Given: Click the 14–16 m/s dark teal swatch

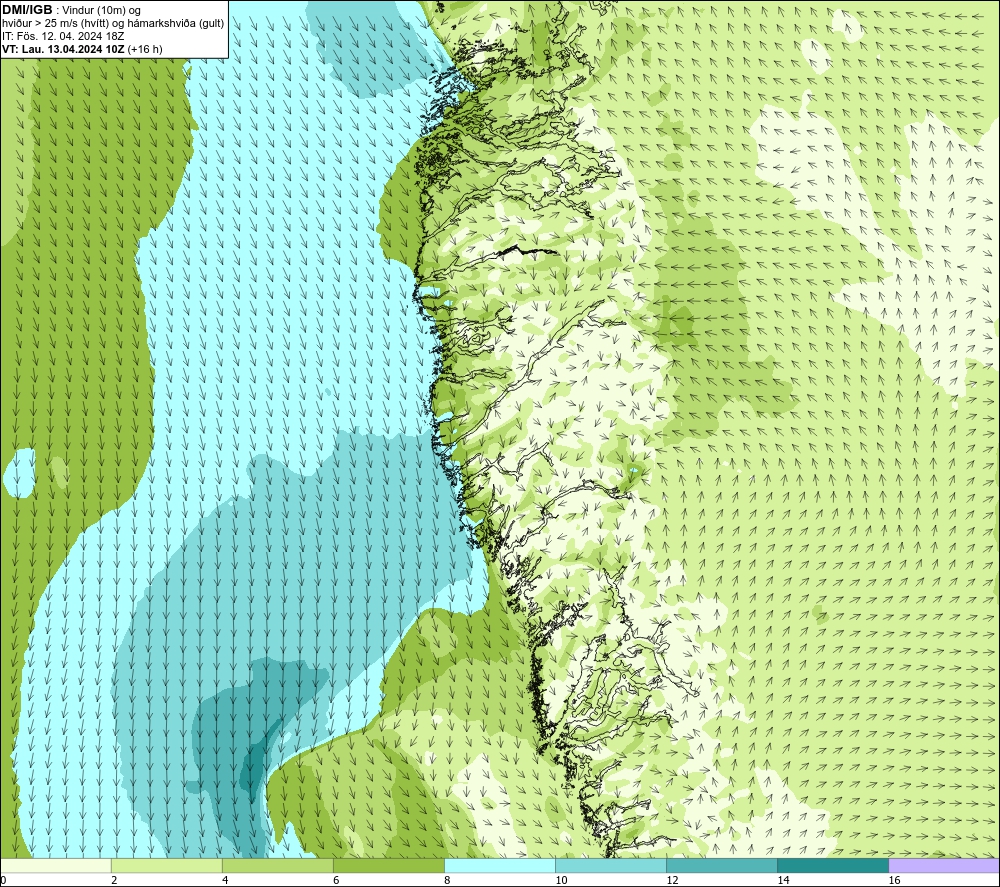Looking at the screenshot, I should click(833, 865).
